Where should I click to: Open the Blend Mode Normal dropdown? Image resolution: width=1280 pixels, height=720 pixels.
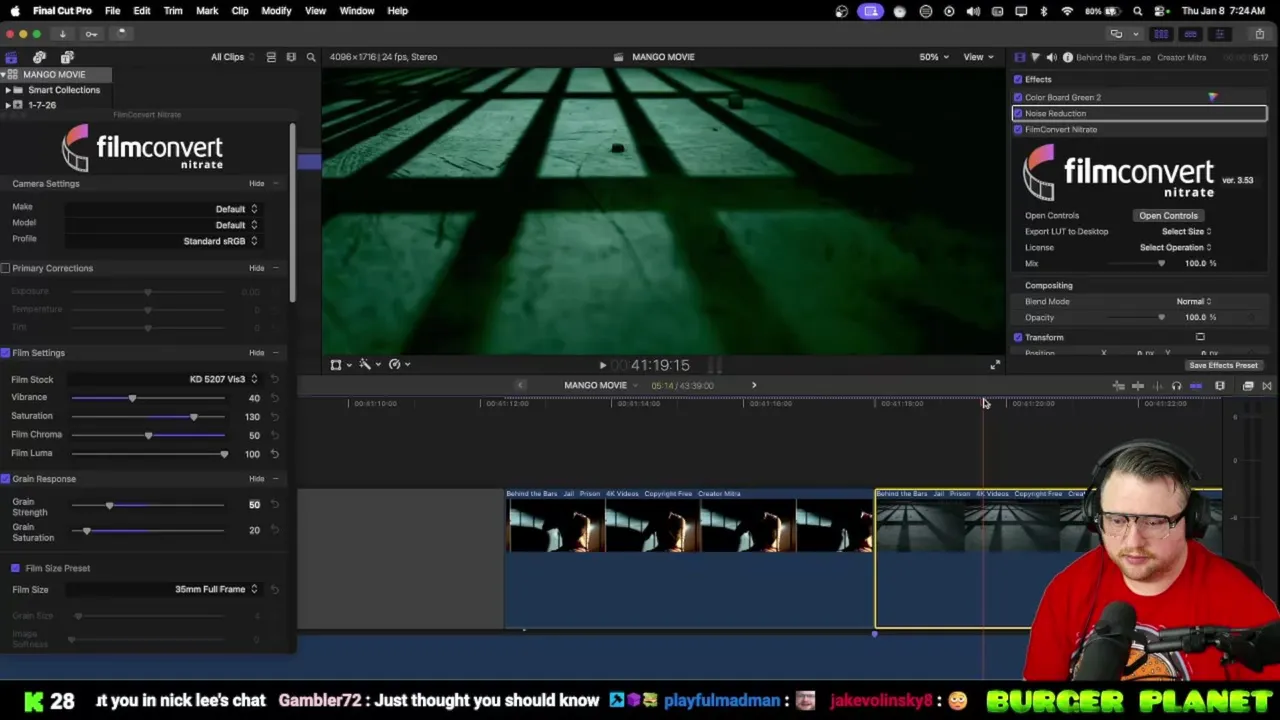pyautogui.click(x=1193, y=301)
